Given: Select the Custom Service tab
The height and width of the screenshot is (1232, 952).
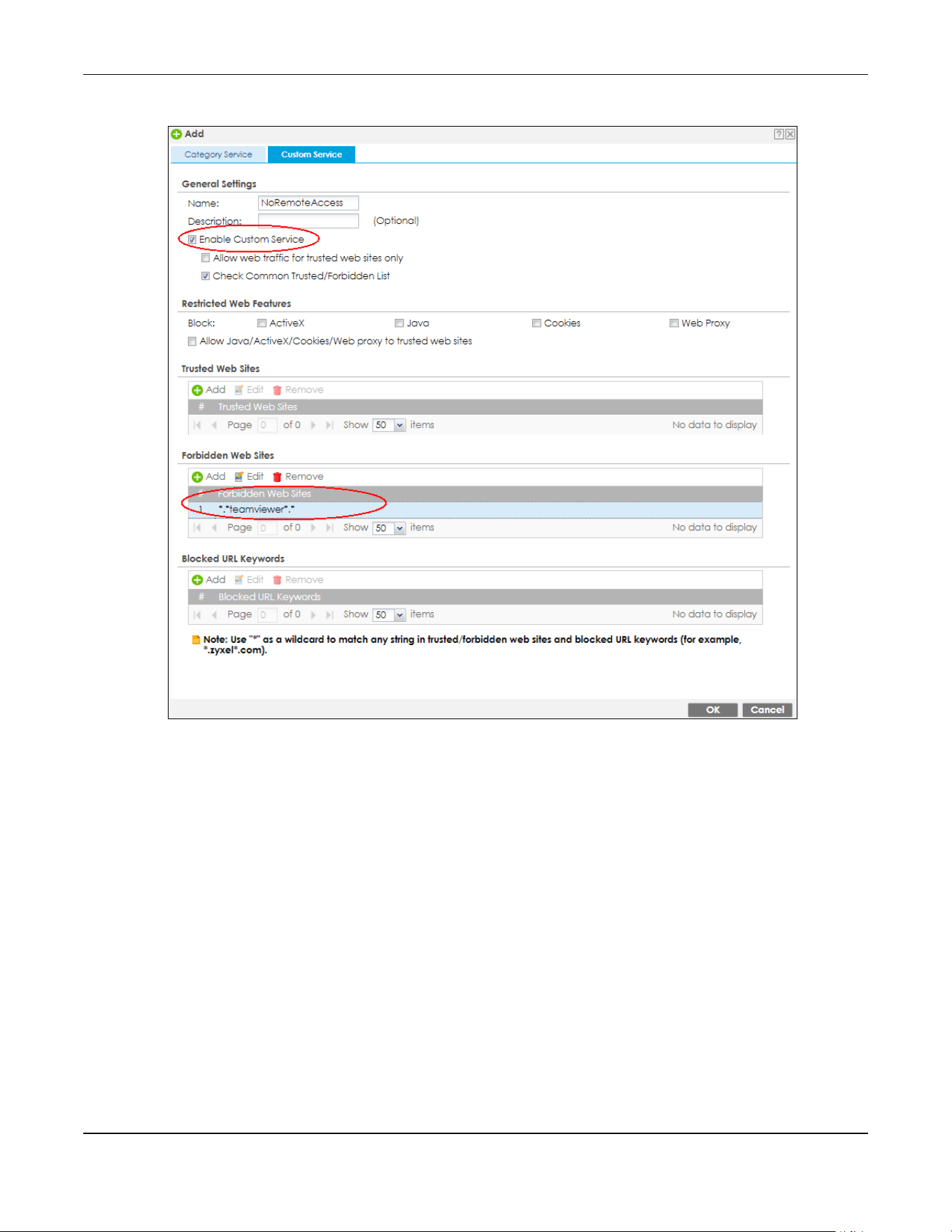Looking at the screenshot, I should (x=311, y=155).
